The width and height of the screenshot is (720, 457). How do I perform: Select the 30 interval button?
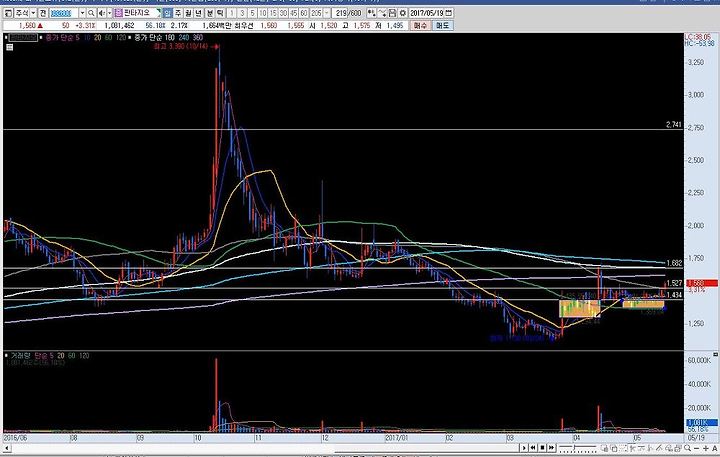pyautogui.click(x=283, y=13)
